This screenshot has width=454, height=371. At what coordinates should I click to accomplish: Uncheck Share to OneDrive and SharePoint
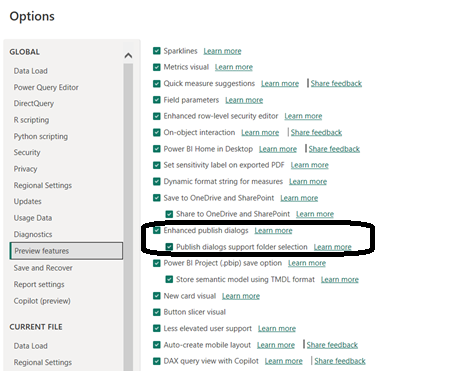(169, 214)
